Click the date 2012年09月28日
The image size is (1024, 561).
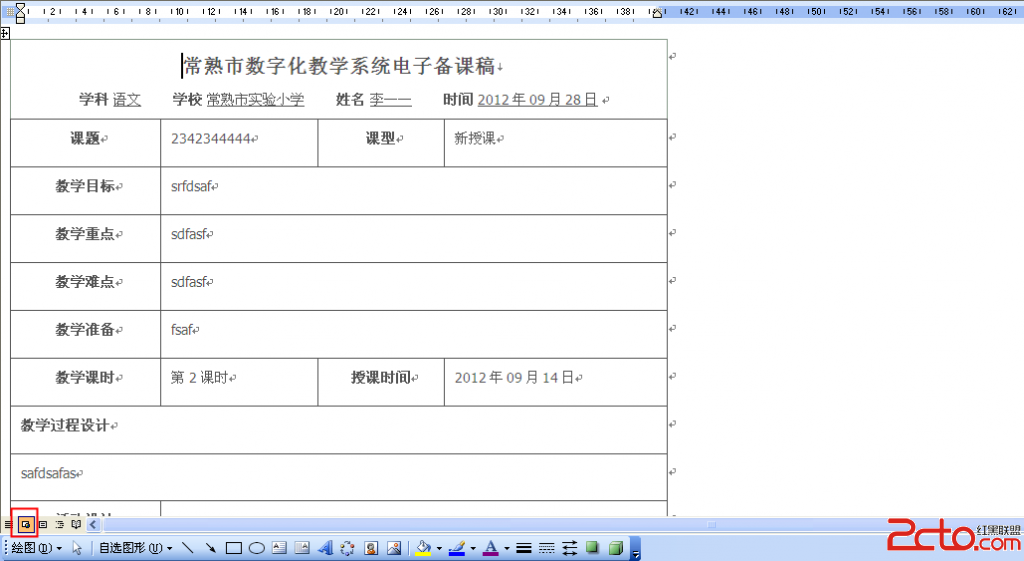537,100
